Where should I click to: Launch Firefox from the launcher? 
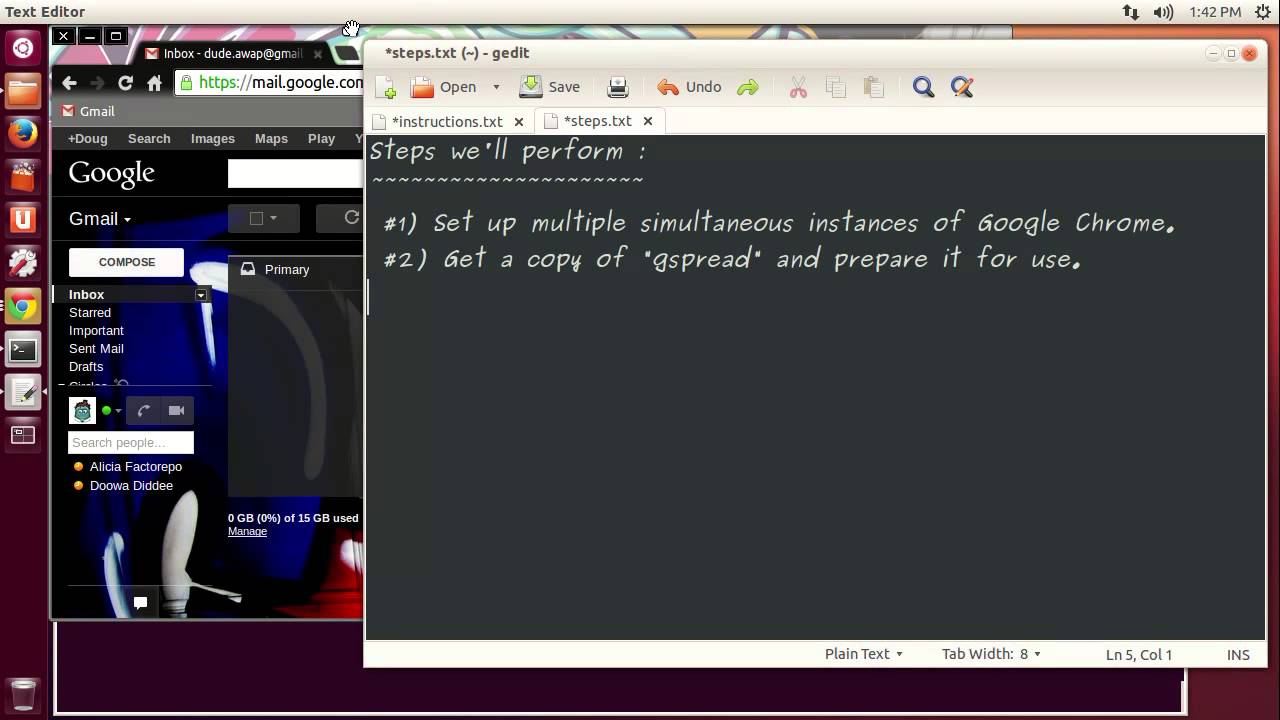23,133
